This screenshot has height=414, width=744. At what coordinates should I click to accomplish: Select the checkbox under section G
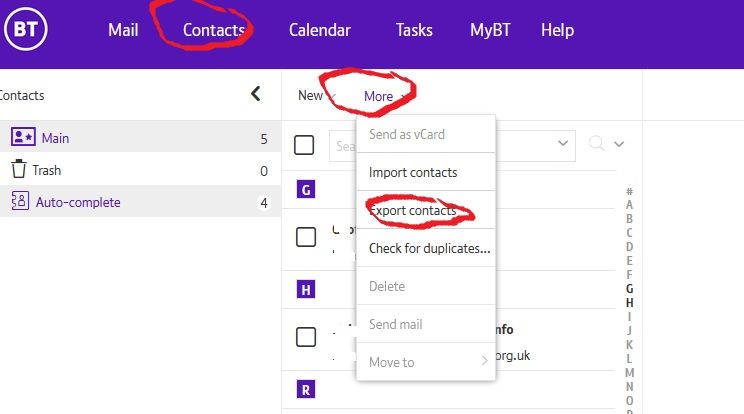[x=306, y=237]
